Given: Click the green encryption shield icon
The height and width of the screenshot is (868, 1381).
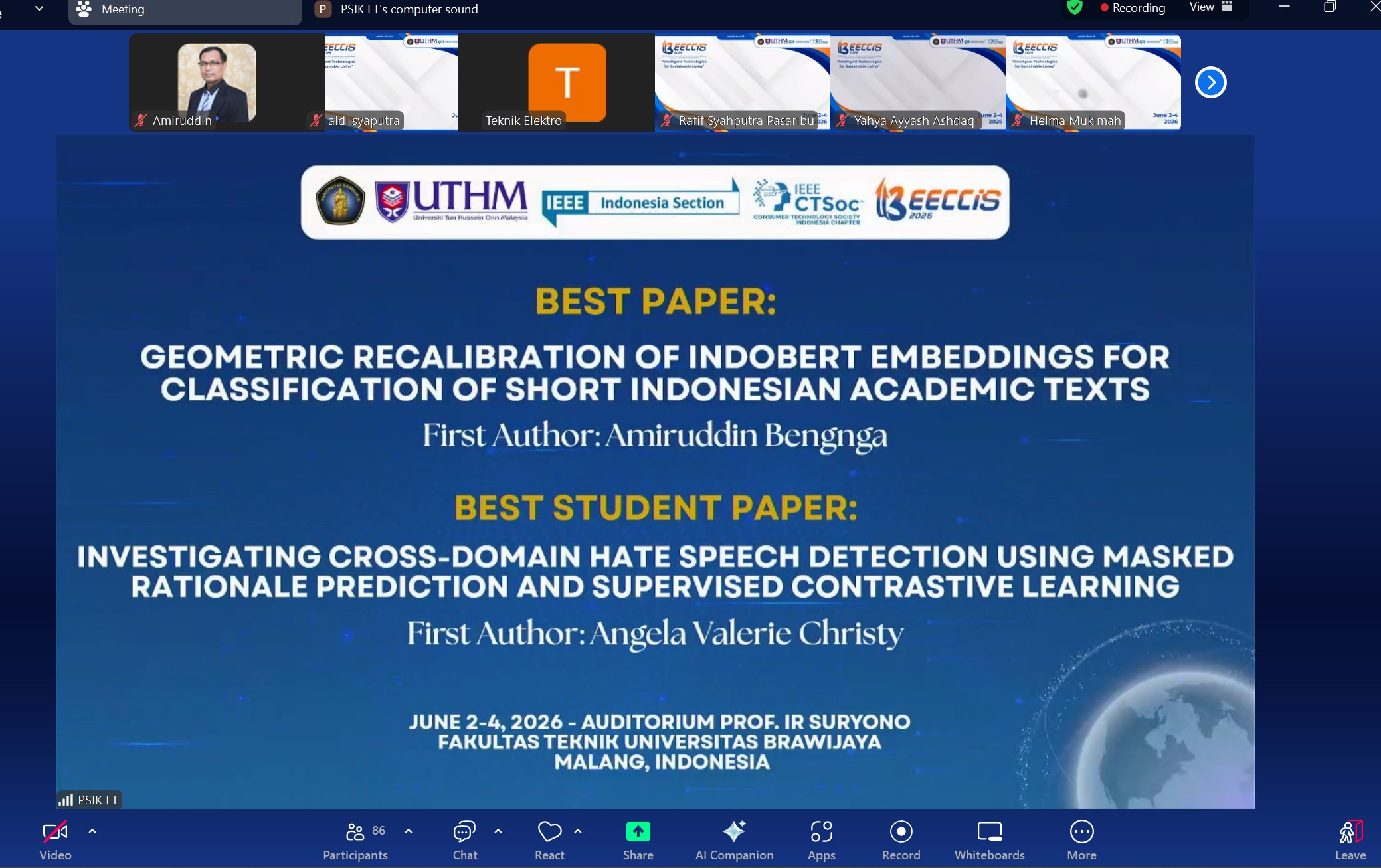Looking at the screenshot, I should 1075,7.
